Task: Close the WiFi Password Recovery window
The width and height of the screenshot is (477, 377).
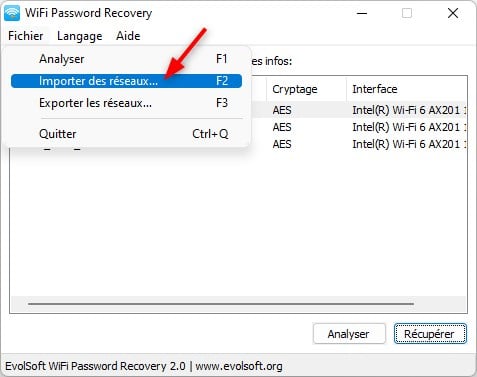Action: tap(453, 13)
